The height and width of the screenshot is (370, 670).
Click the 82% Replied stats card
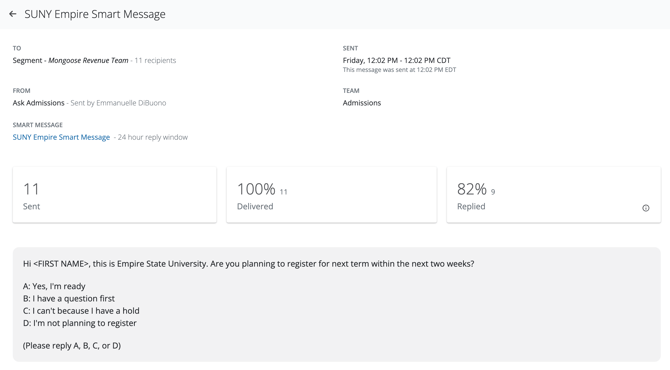click(553, 195)
